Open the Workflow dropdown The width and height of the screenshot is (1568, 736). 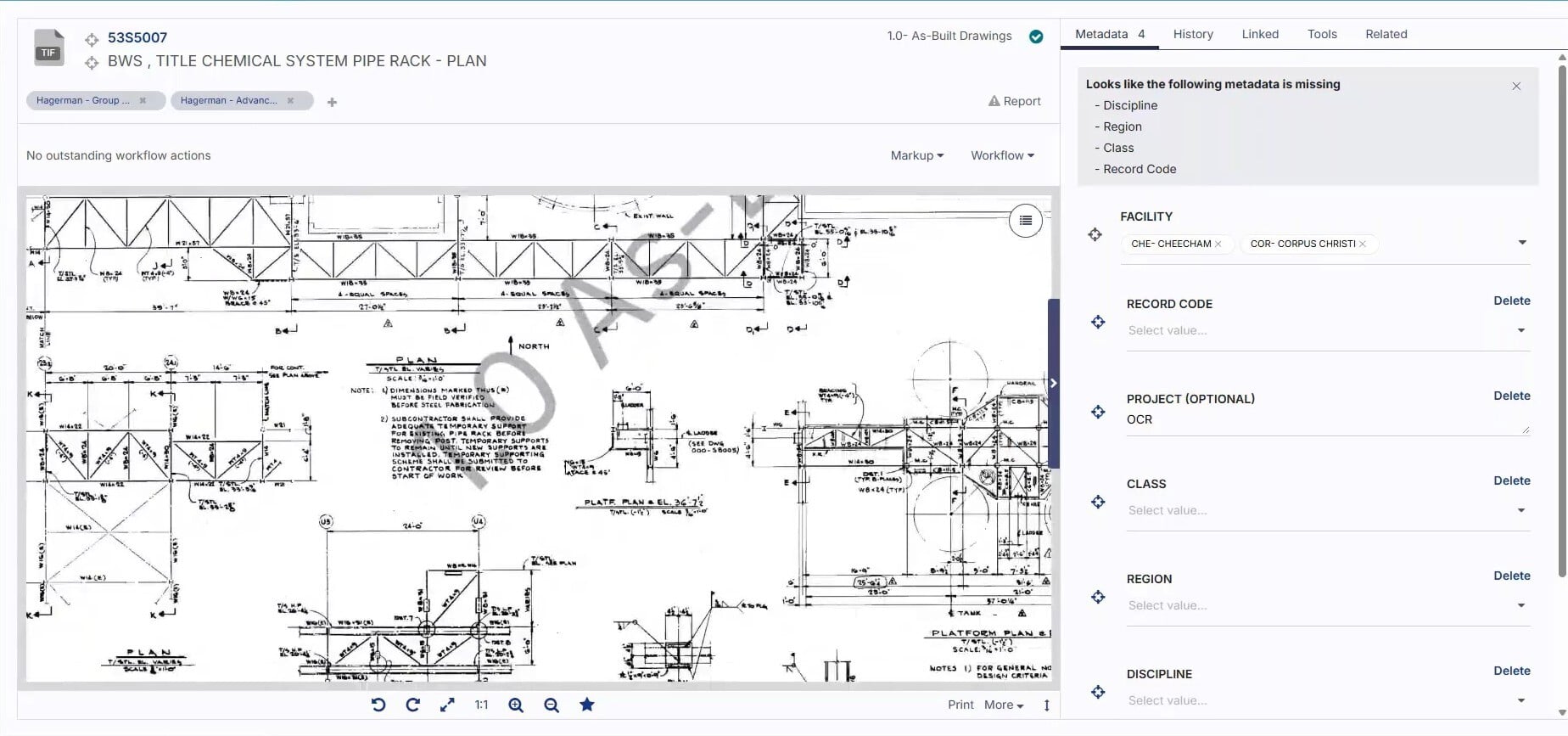1002,155
